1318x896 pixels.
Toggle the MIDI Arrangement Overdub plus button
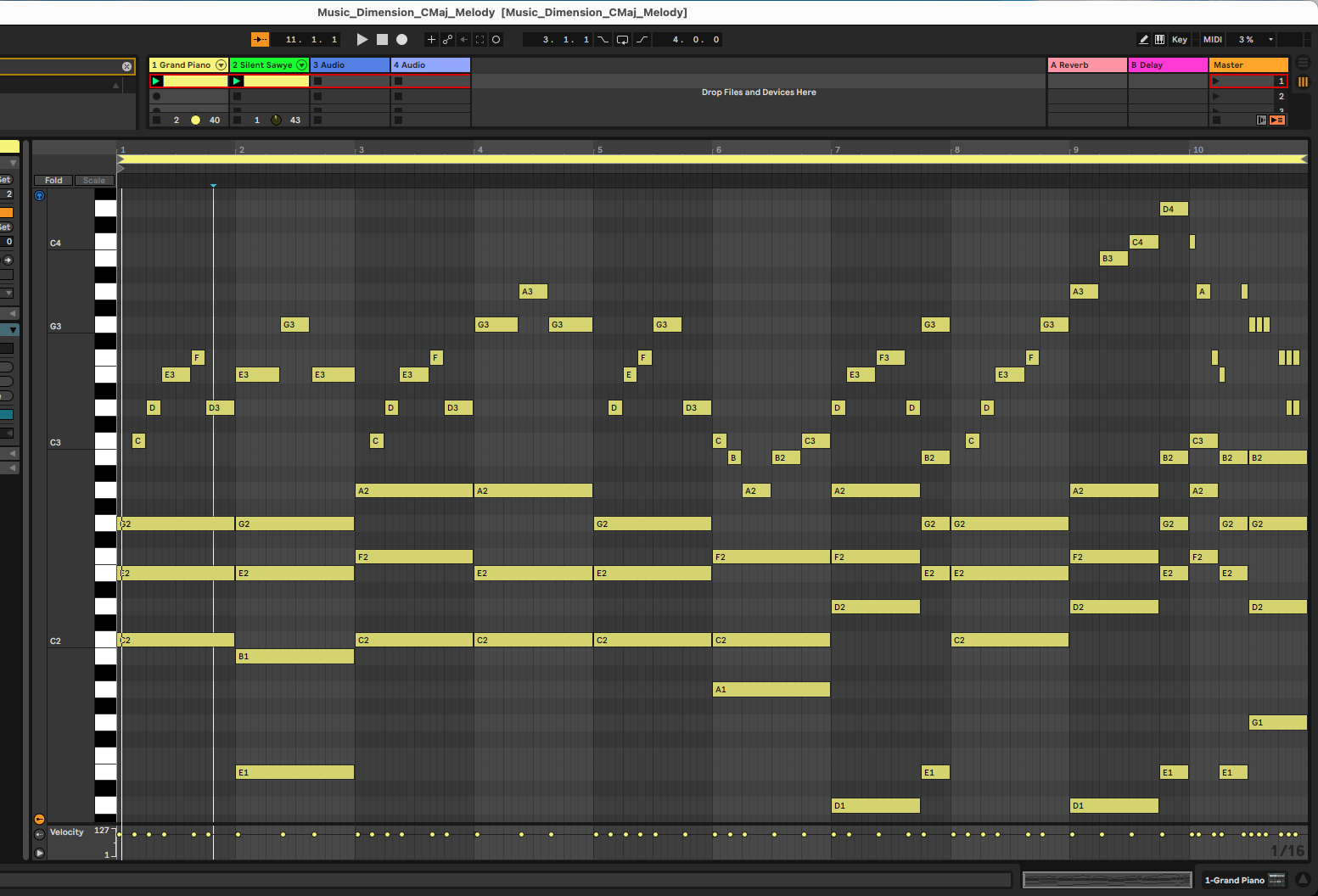(431, 39)
